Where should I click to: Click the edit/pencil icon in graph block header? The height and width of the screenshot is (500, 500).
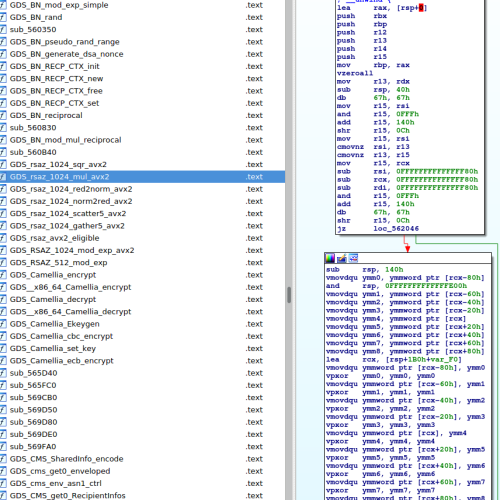coord(342,258)
